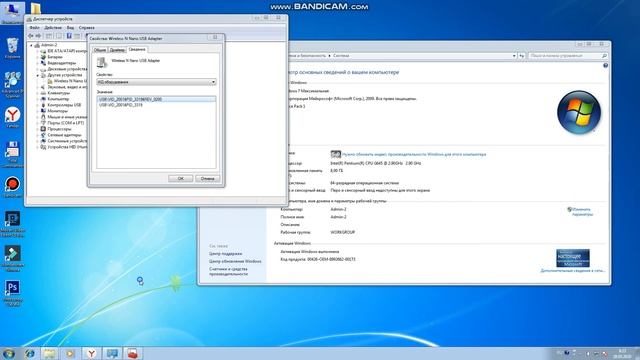Open the Свойство property dropdown
The height and width of the screenshot is (360, 640).
[156, 82]
